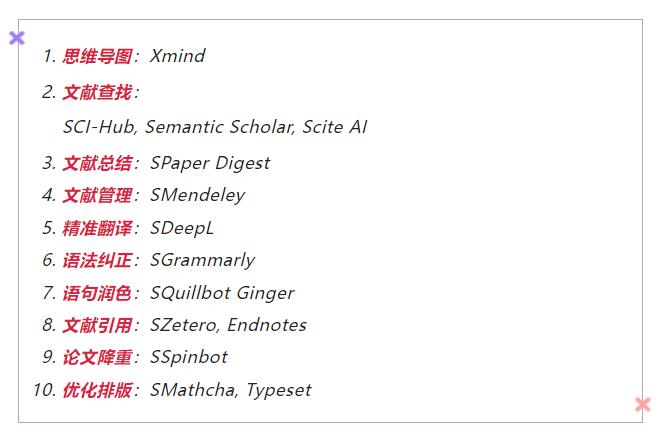667x439 pixels.
Task: Click on SCI-Hub text
Action: pos(99,127)
